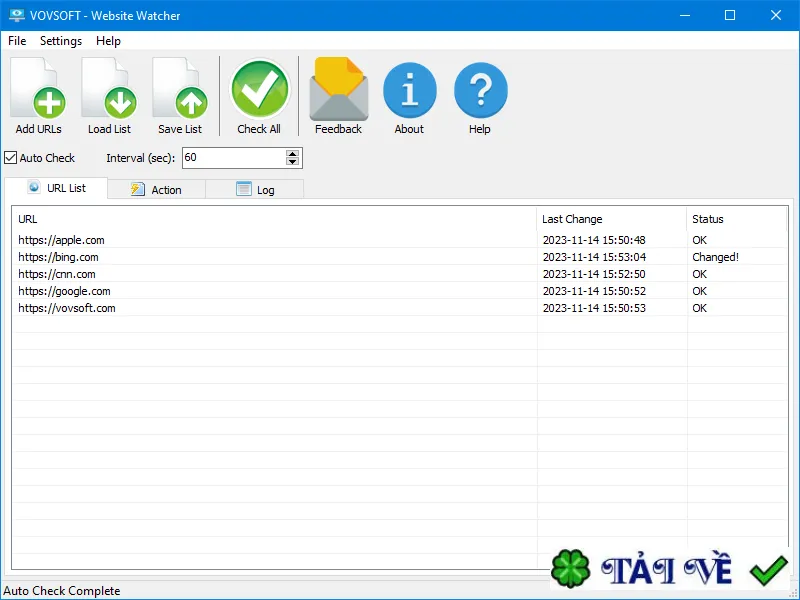Increase interval with the up arrow
The height and width of the screenshot is (600, 800).
tap(292, 154)
